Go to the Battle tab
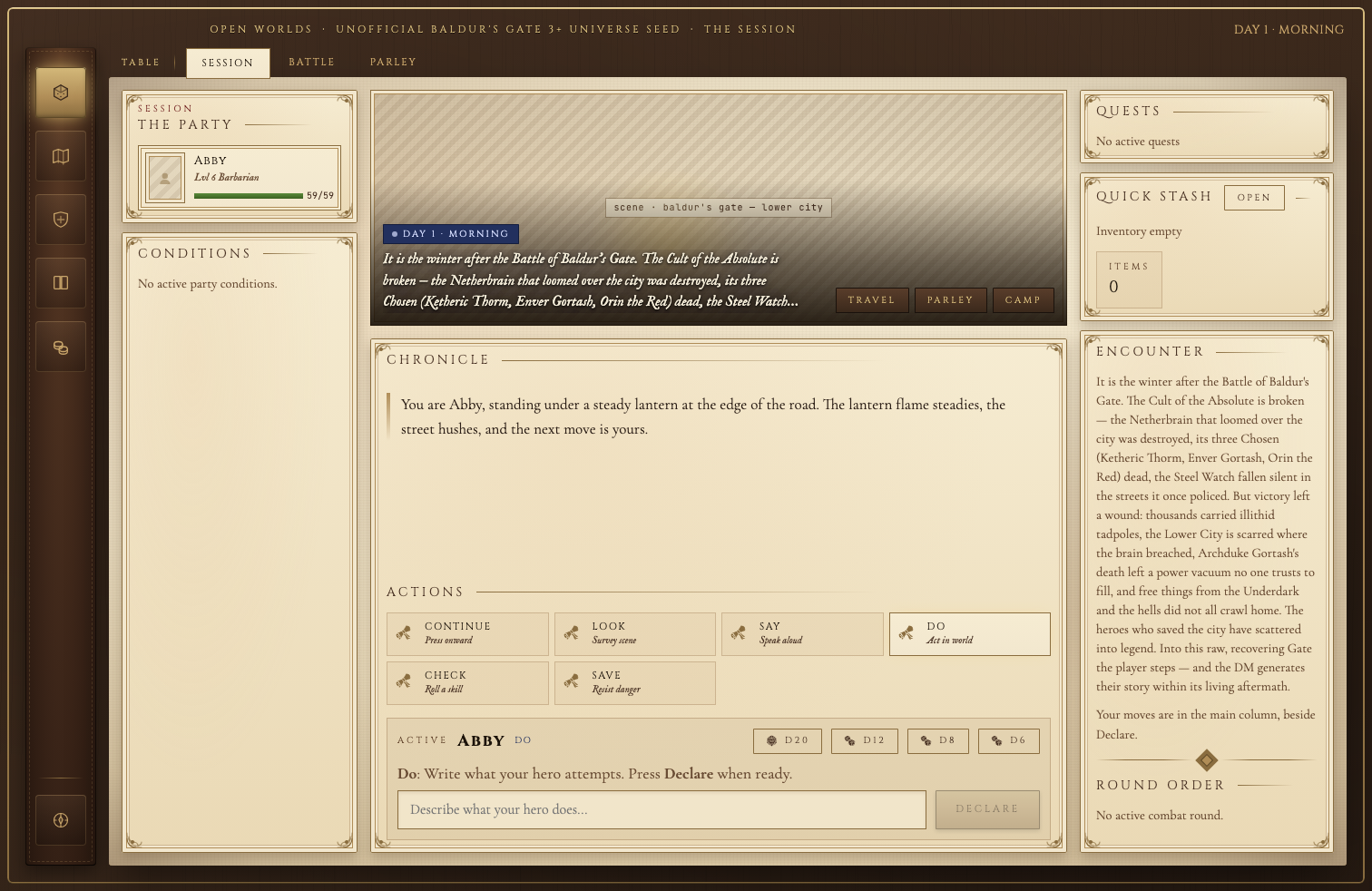This screenshot has width=1372, height=891. point(312,63)
